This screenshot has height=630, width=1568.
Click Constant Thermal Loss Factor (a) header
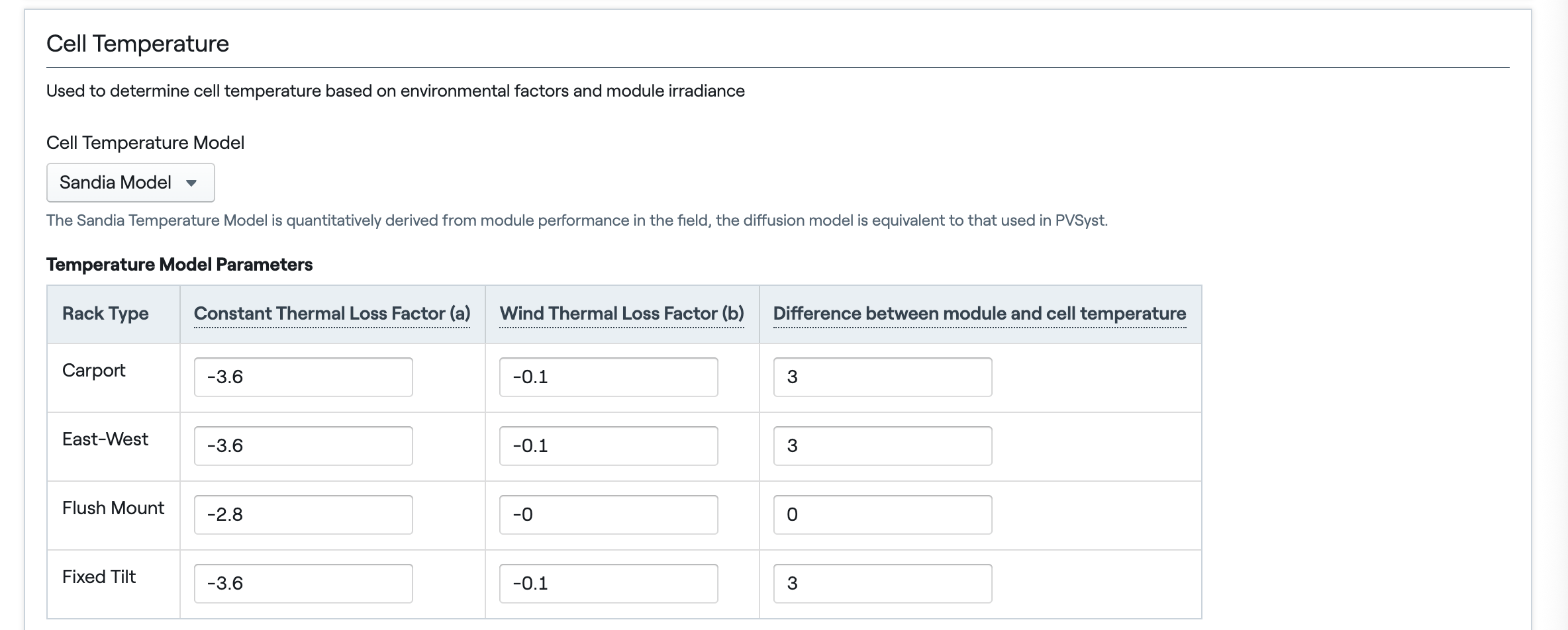coord(332,314)
